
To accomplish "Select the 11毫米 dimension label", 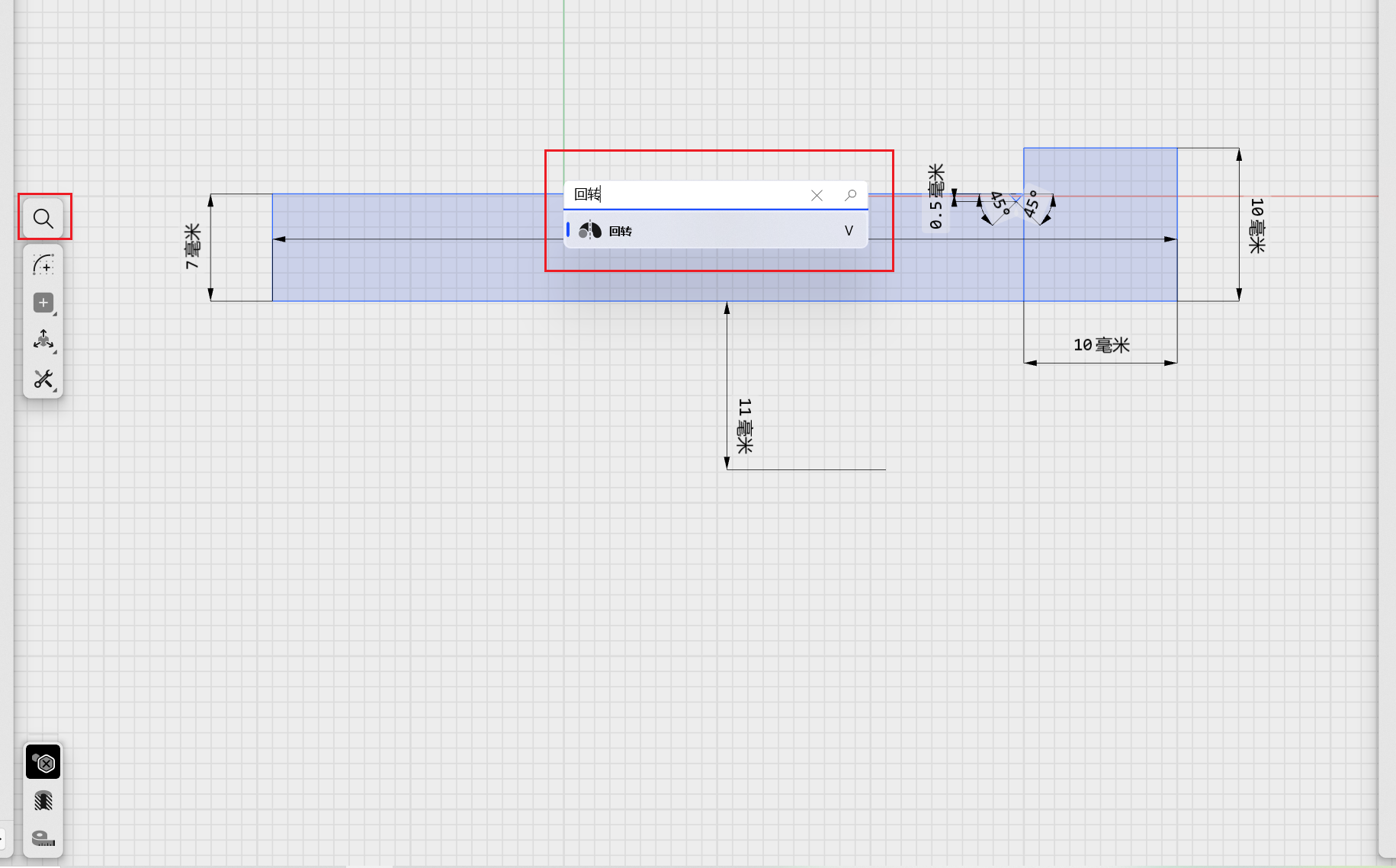I will pos(745,425).
